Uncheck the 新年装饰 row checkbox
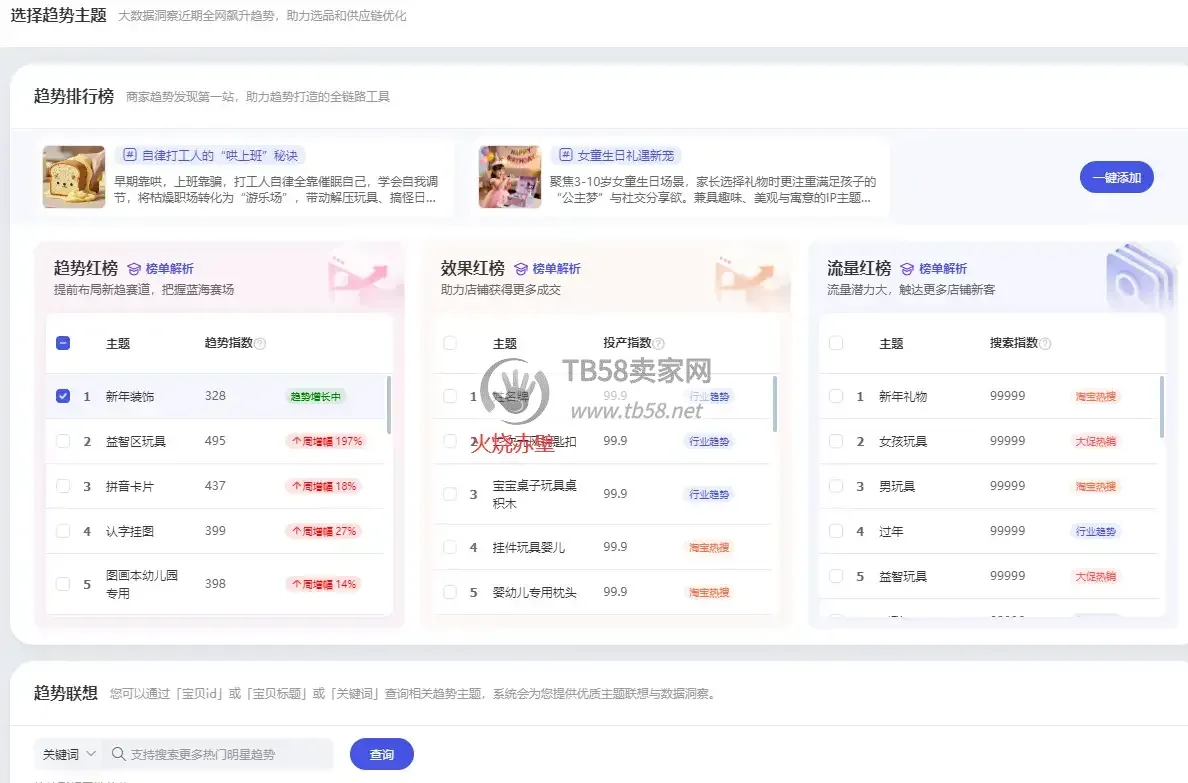This screenshot has height=783, width=1188. click(63, 396)
